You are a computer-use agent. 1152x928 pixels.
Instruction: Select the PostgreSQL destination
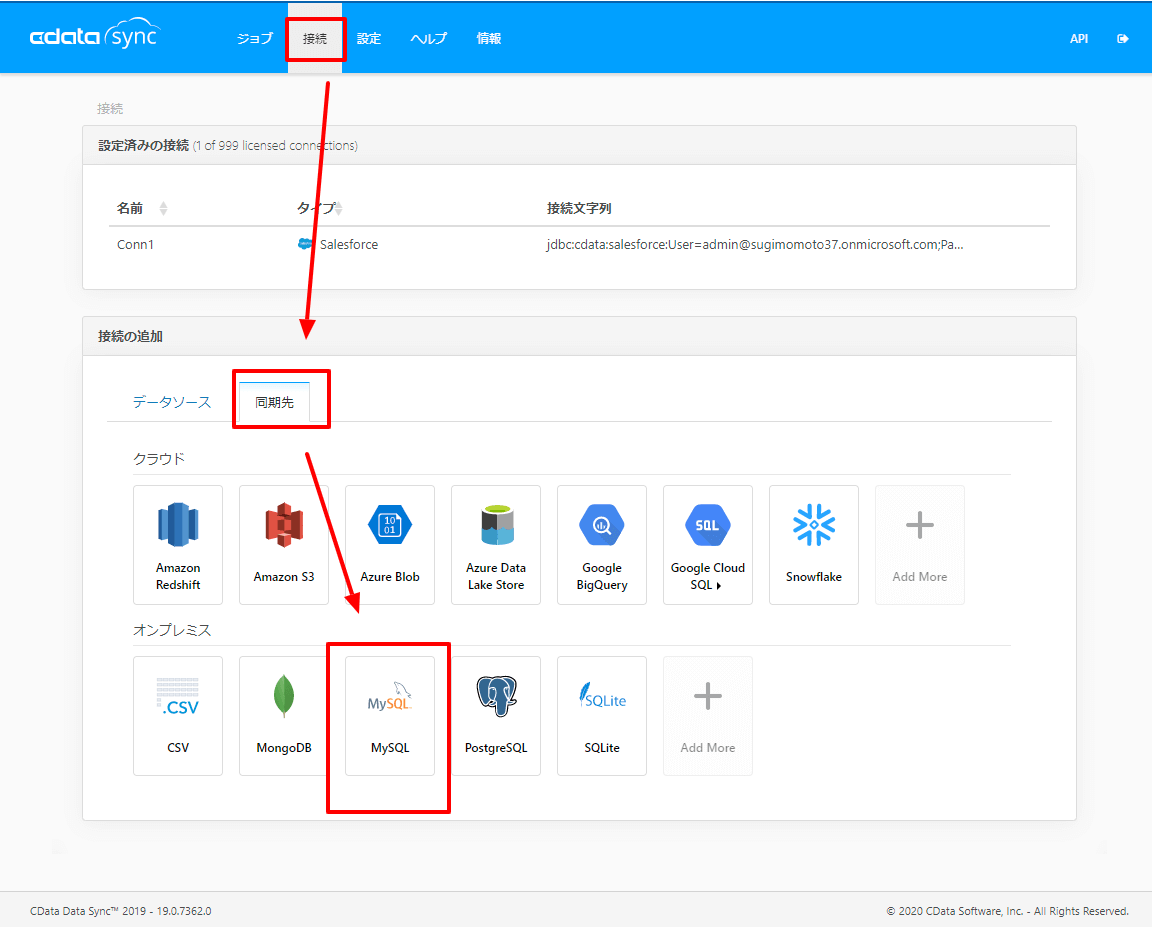pos(496,716)
